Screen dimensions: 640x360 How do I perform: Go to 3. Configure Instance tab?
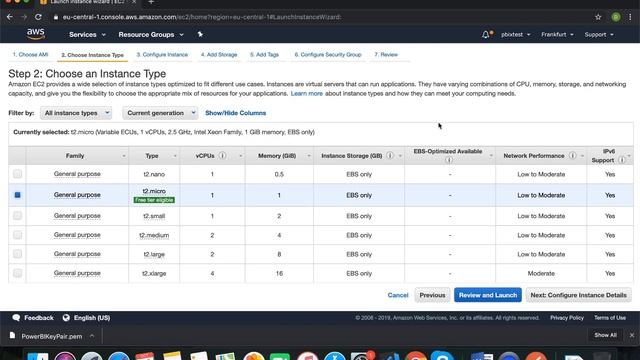tap(162, 54)
